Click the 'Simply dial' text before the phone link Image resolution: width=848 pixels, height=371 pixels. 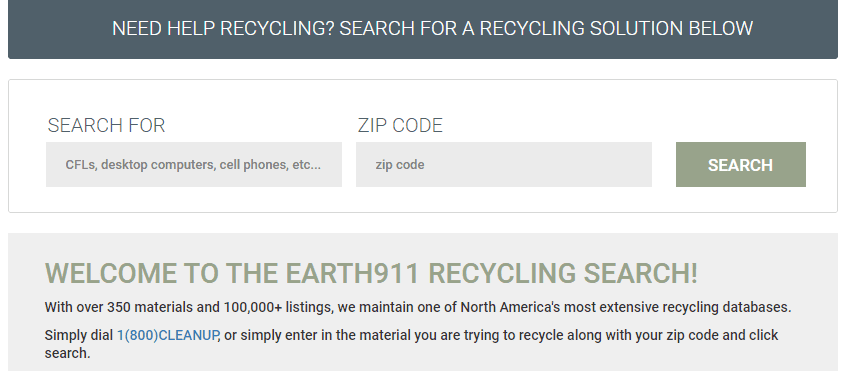pos(79,335)
